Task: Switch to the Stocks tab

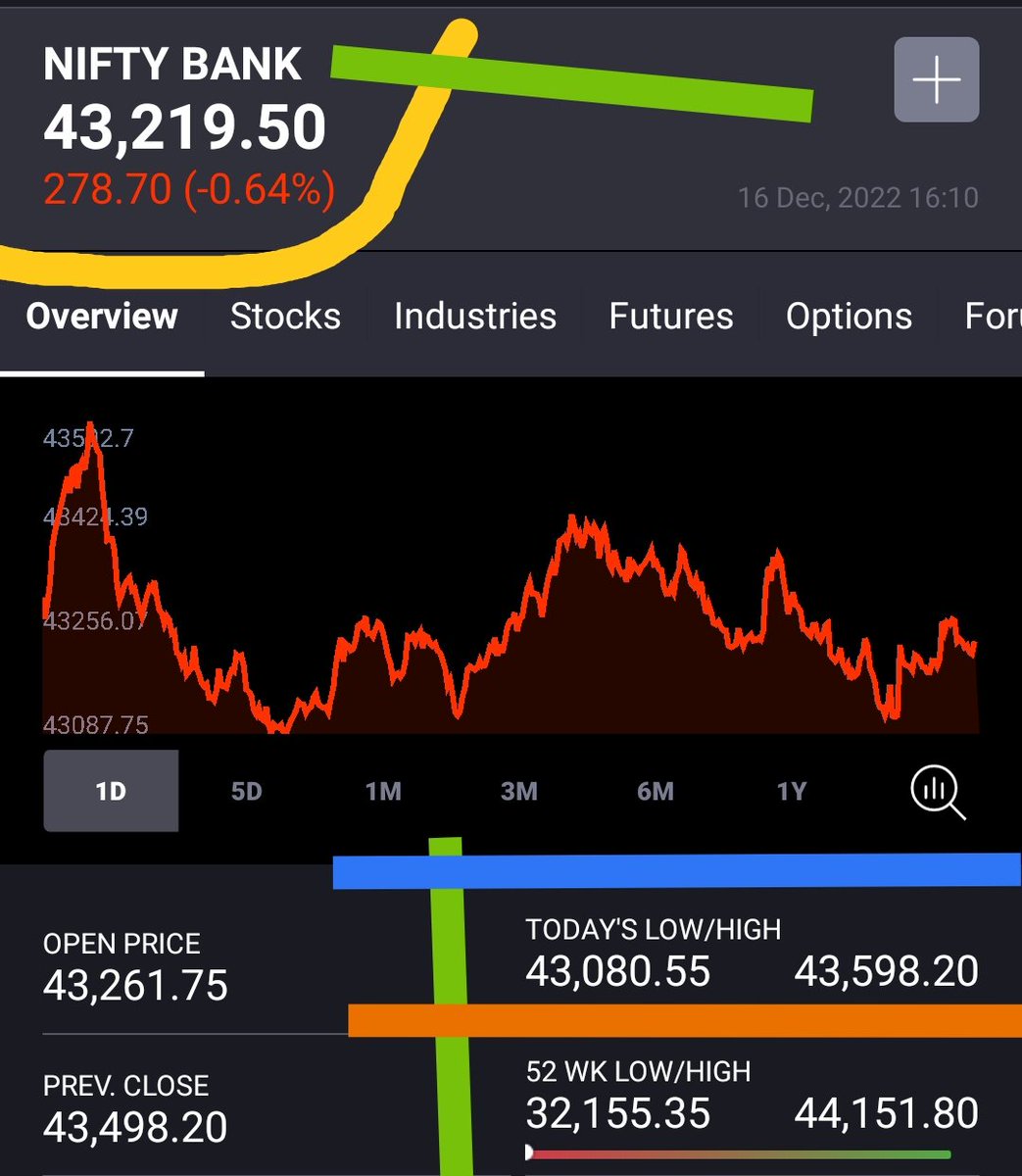Action: pyautogui.click(x=285, y=316)
